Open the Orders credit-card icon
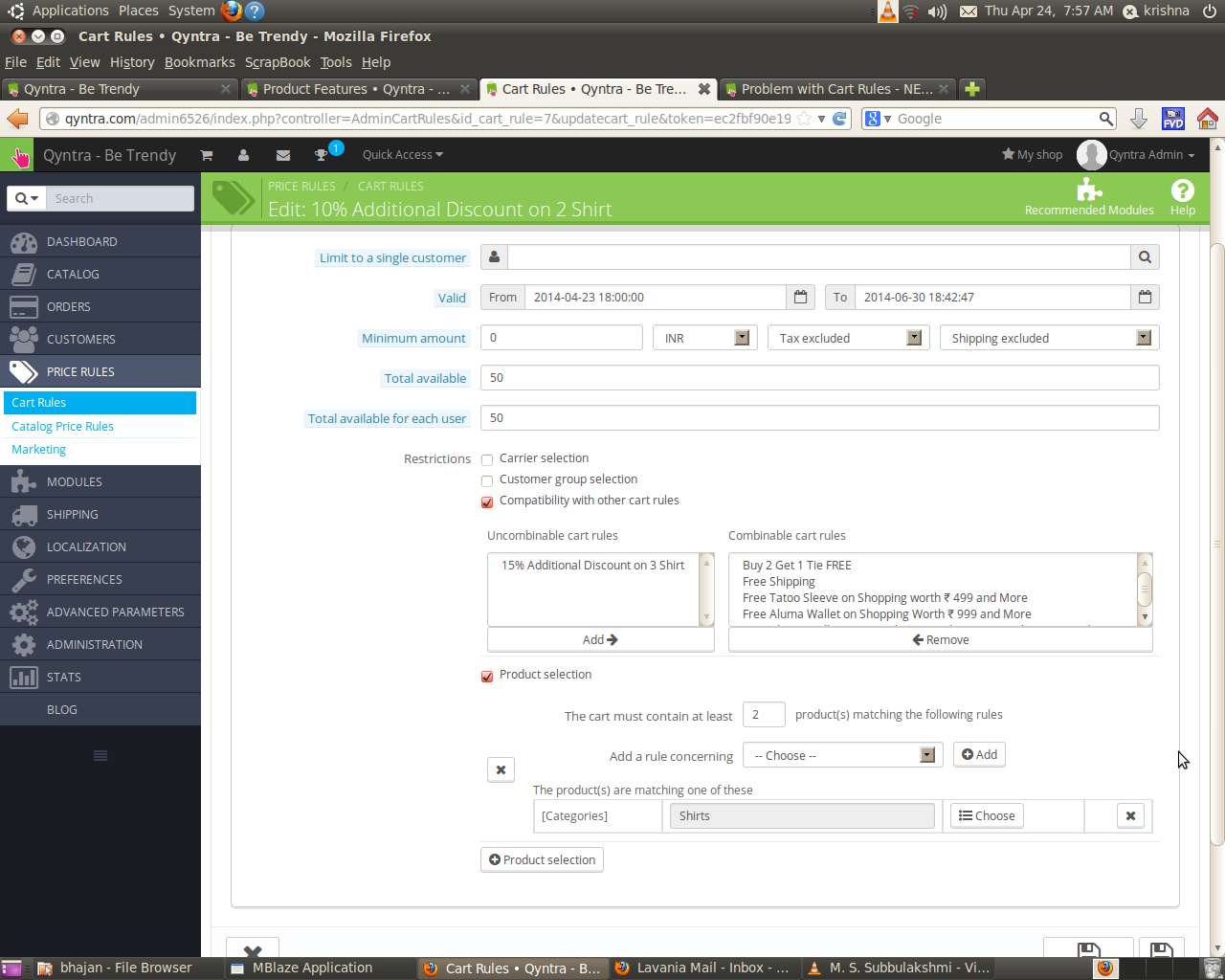Screen dimensions: 1225x980 [x=23, y=307]
